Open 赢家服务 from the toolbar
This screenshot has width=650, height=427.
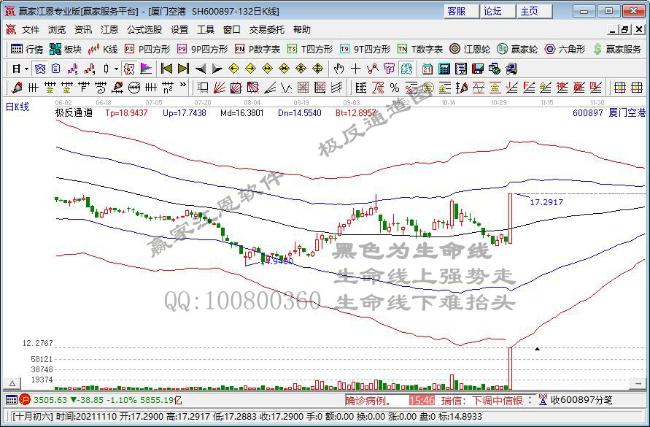point(617,49)
